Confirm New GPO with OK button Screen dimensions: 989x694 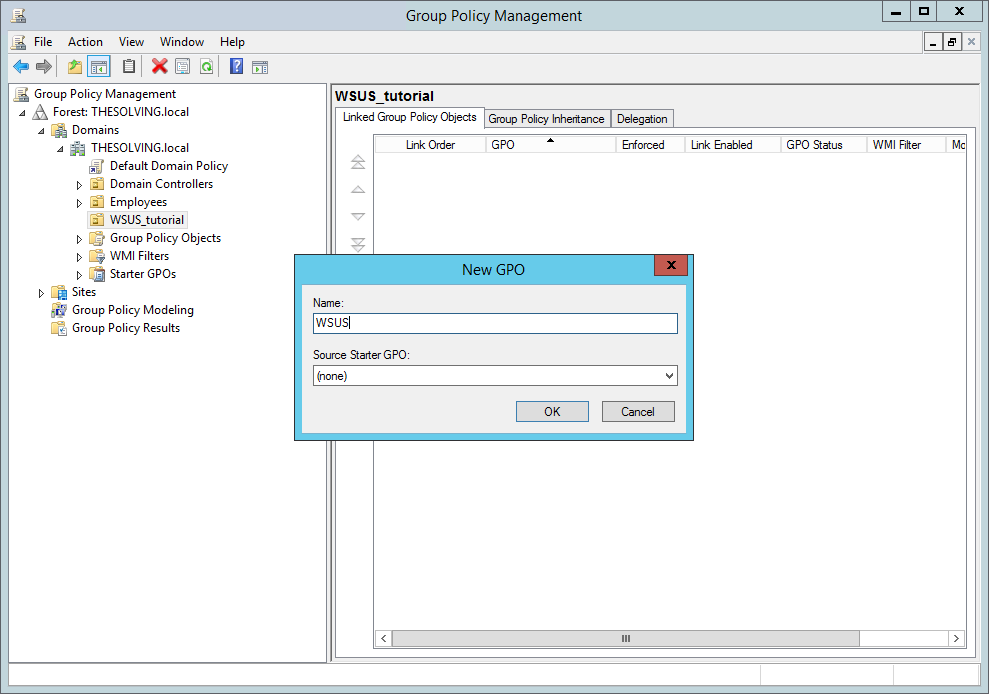(552, 411)
